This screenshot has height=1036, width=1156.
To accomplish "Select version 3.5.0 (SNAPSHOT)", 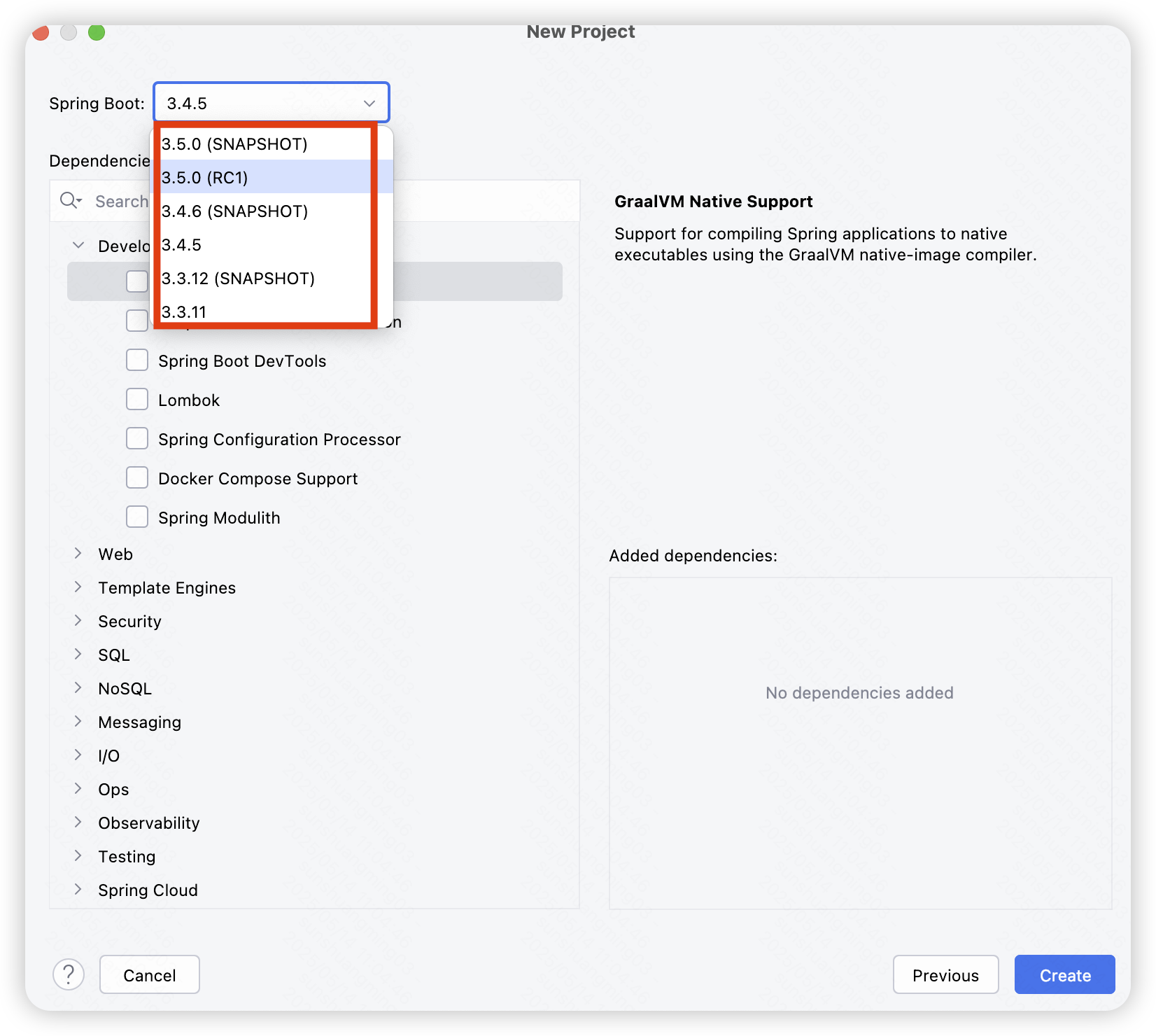I will pos(273,143).
